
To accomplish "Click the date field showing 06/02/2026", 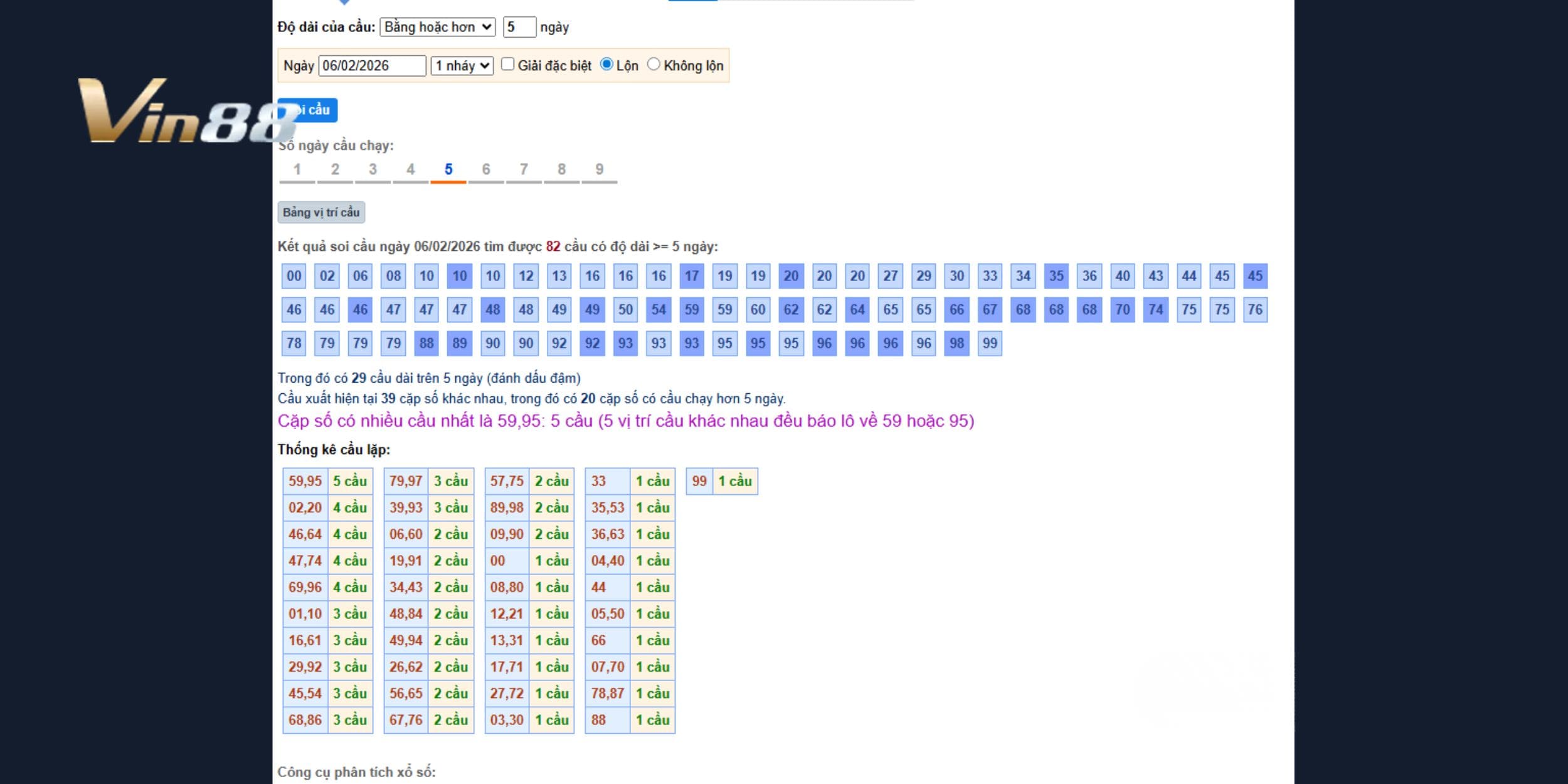I will tap(372, 66).
